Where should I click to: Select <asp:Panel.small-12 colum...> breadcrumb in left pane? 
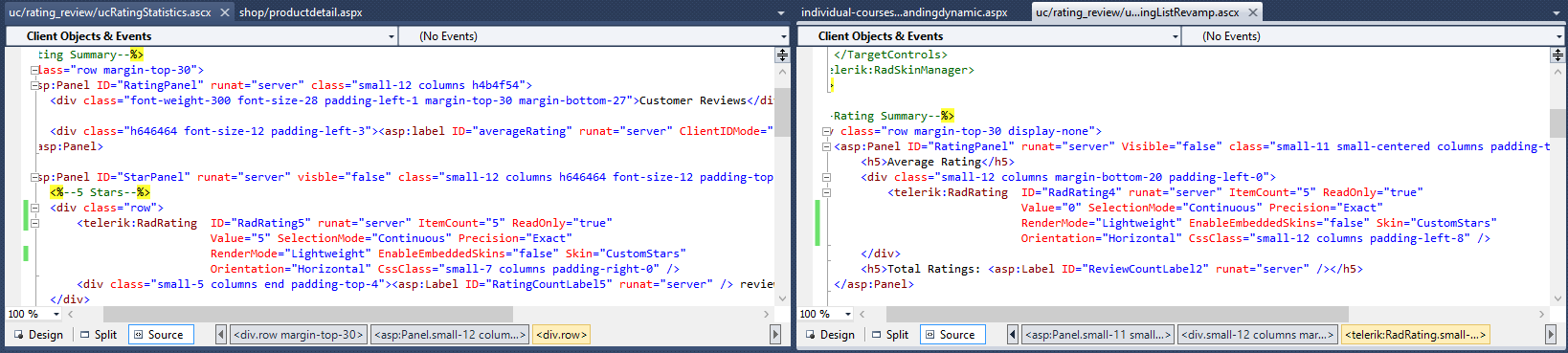coord(450,335)
